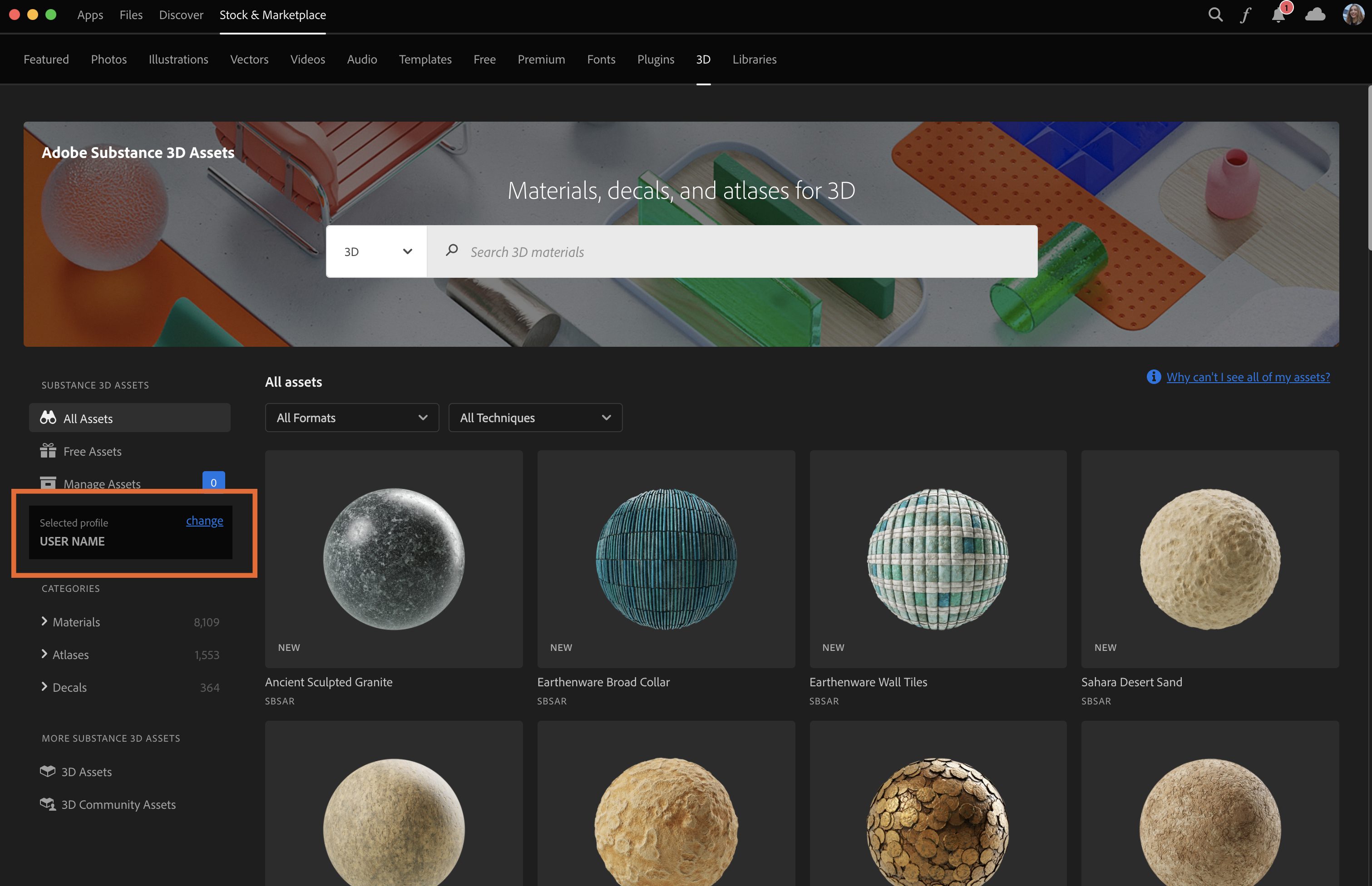1372x886 pixels.
Task: Open the All Formats dropdown
Action: [352, 418]
